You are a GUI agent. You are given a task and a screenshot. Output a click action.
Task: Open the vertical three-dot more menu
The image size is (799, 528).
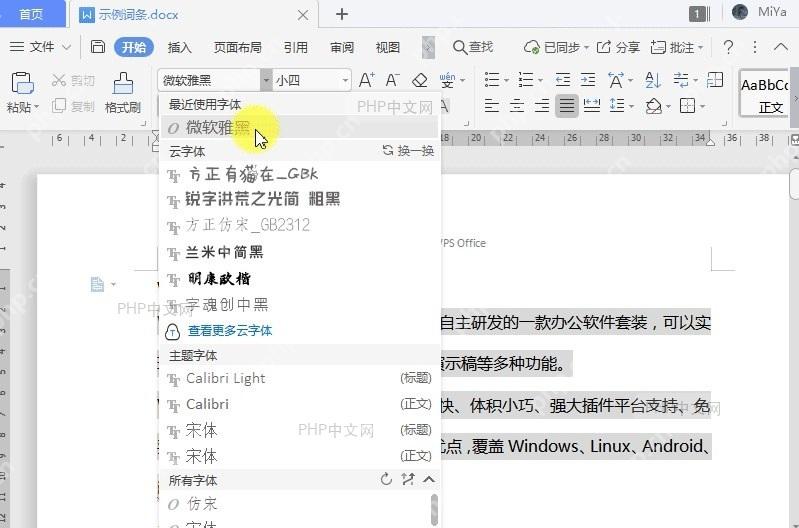tap(755, 47)
